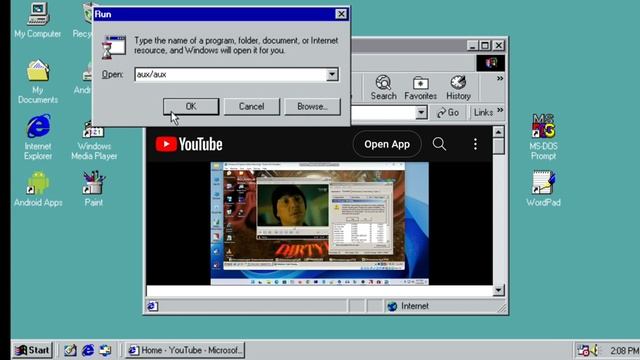Click the Task Scheduler system tray icon
Screen dimensions: 640x360
(583, 350)
